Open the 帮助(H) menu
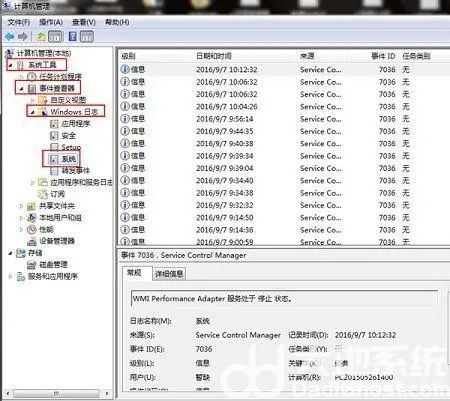Image resolution: width=450 pixels, height=401 pixels. (x=117, y=22)
